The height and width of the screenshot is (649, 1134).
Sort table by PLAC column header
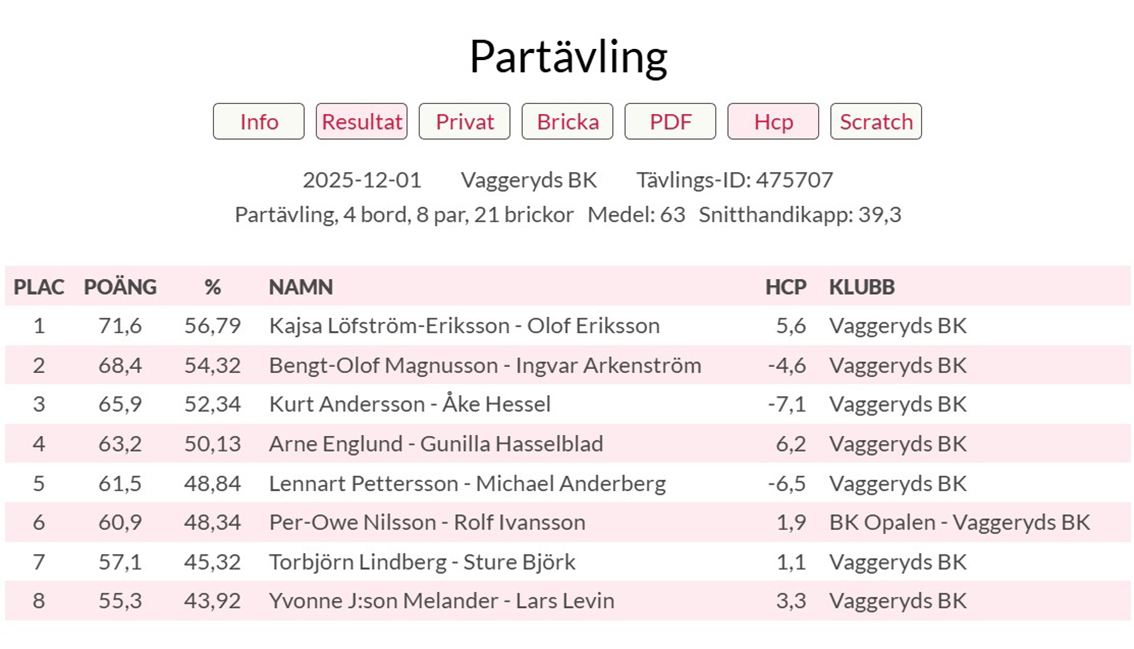pos(39,287)
